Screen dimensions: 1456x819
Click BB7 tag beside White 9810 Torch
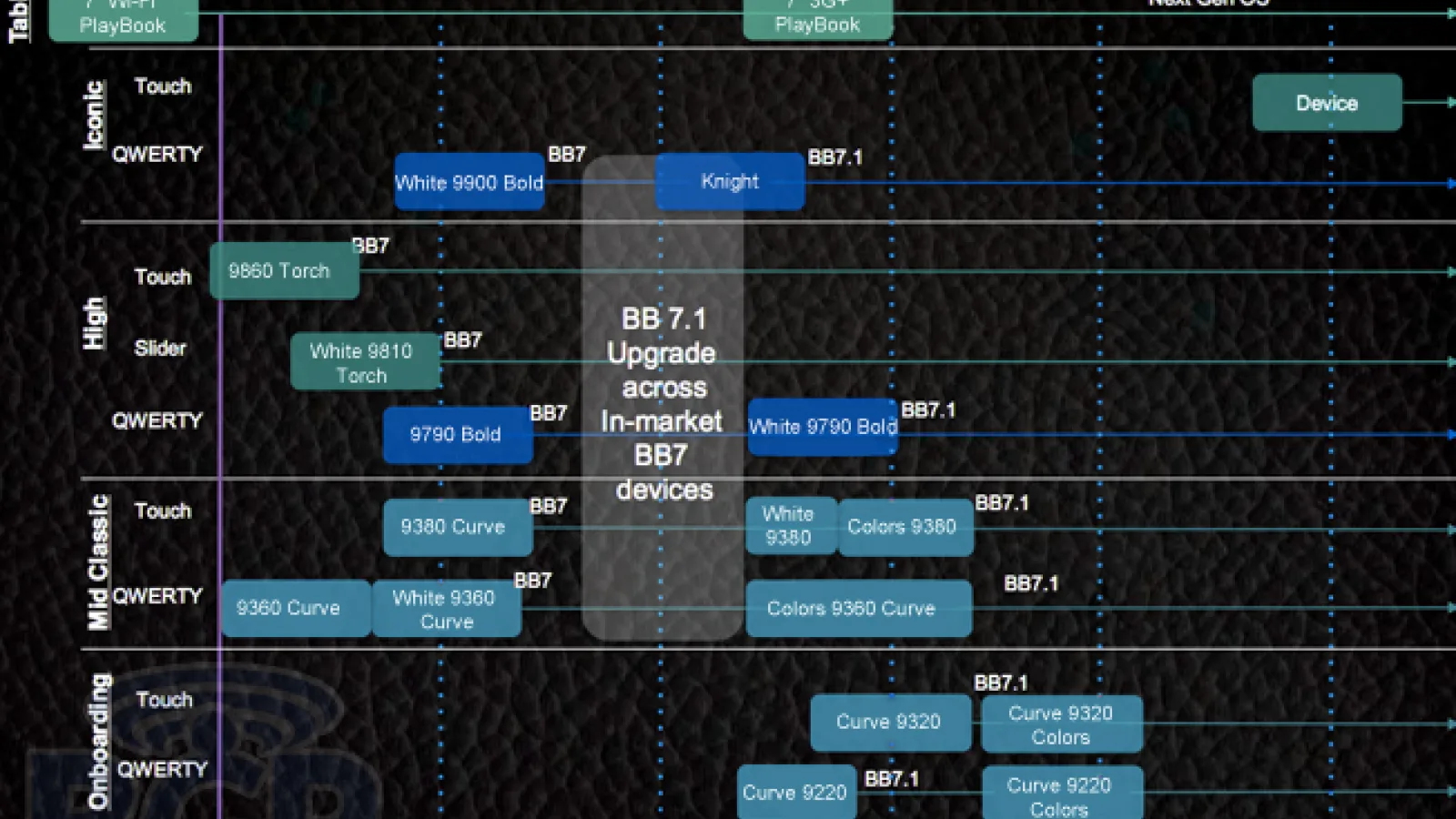pyautogui.click(x=463, y=340)
